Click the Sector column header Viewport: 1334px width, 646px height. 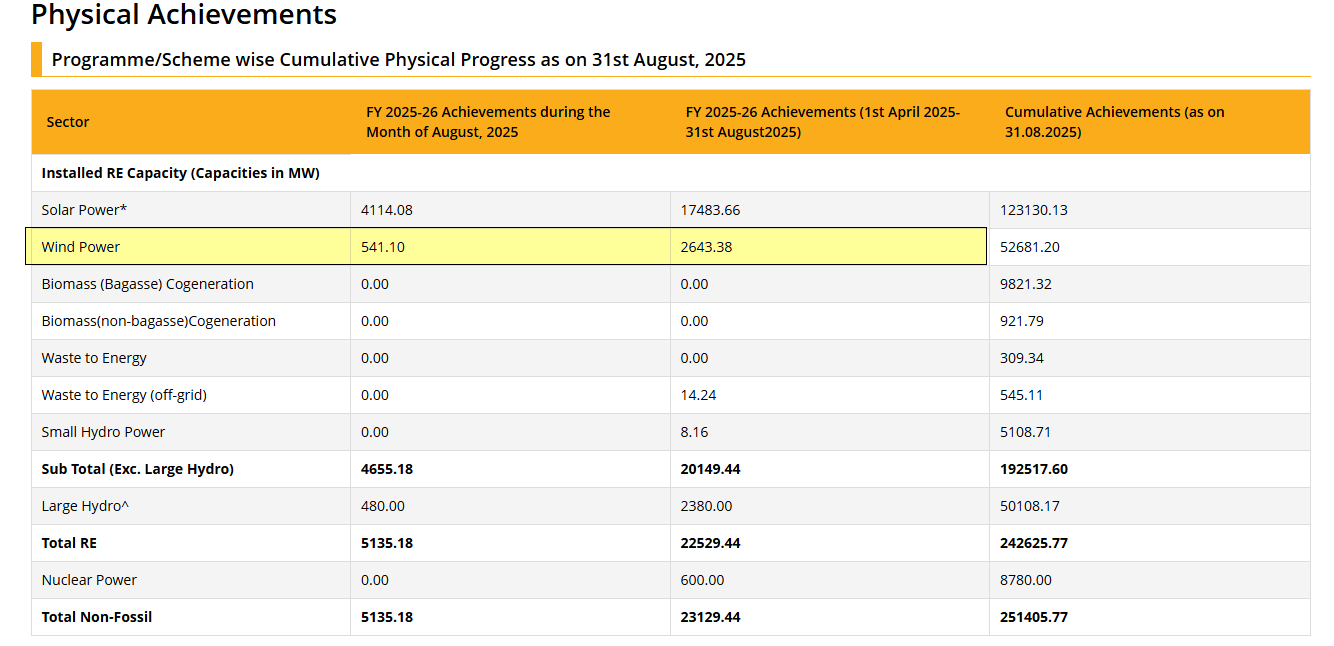67,122
